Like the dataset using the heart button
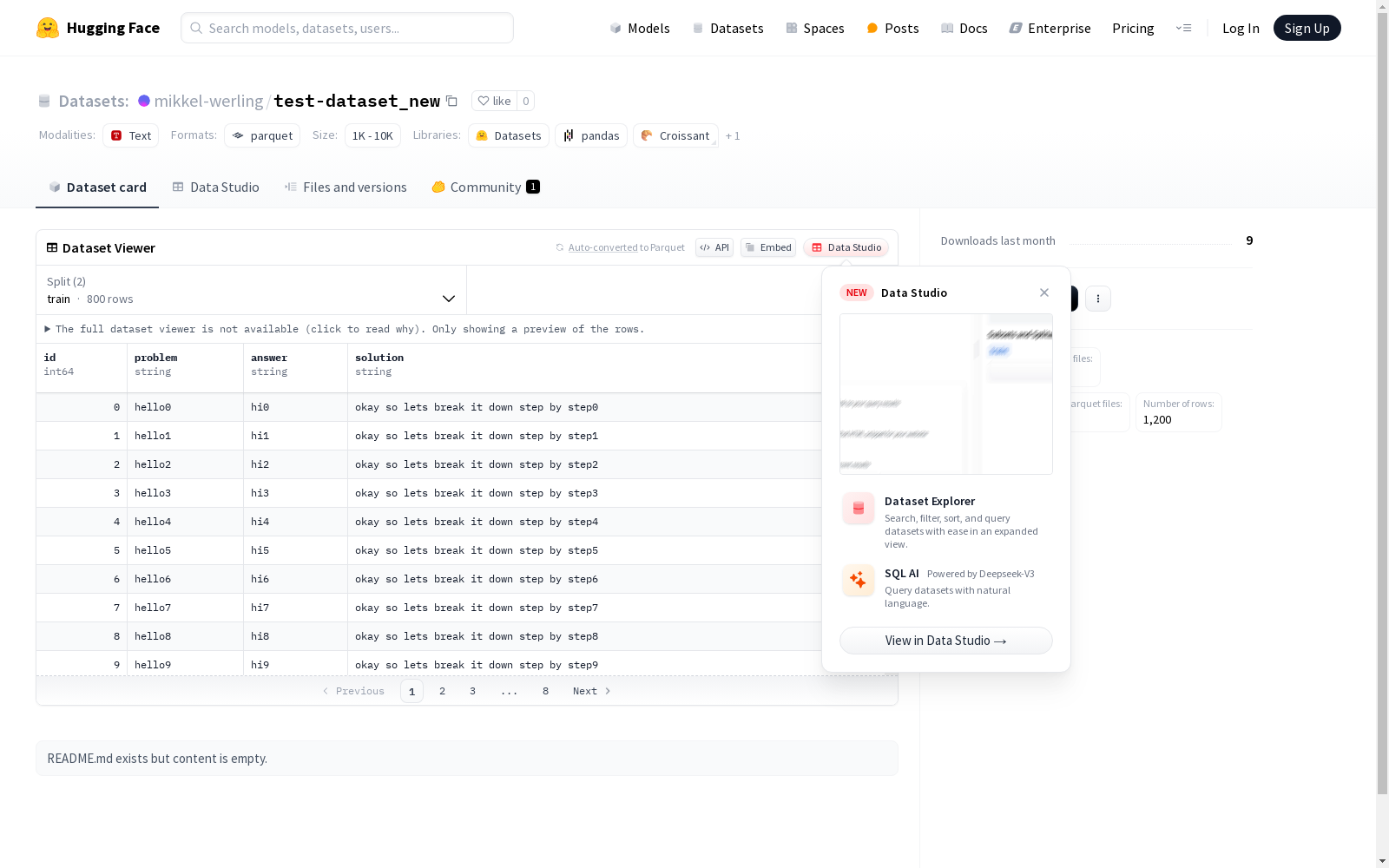The height and width of the screenshot is (868, 1389). click(494, 101)
